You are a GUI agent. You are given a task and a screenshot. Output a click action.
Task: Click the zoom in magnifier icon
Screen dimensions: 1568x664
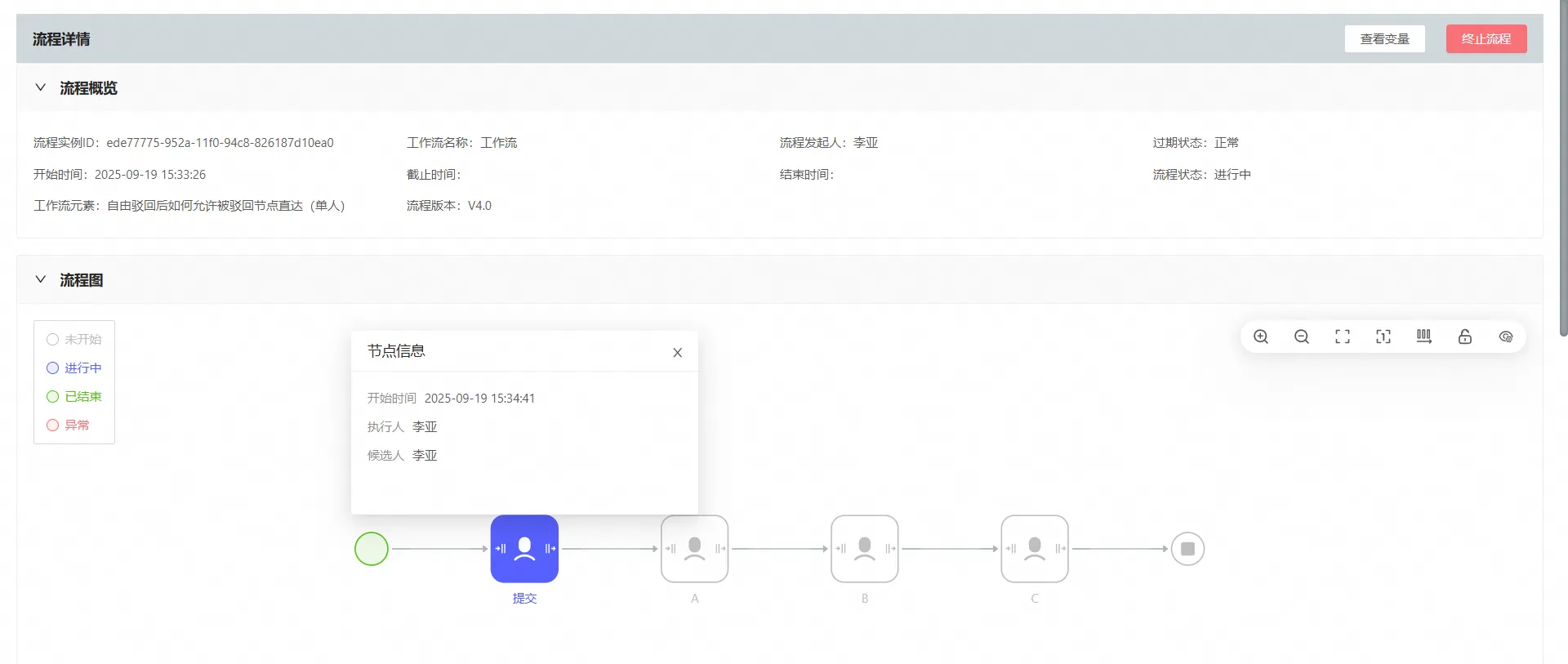(x=1261, y=336)
